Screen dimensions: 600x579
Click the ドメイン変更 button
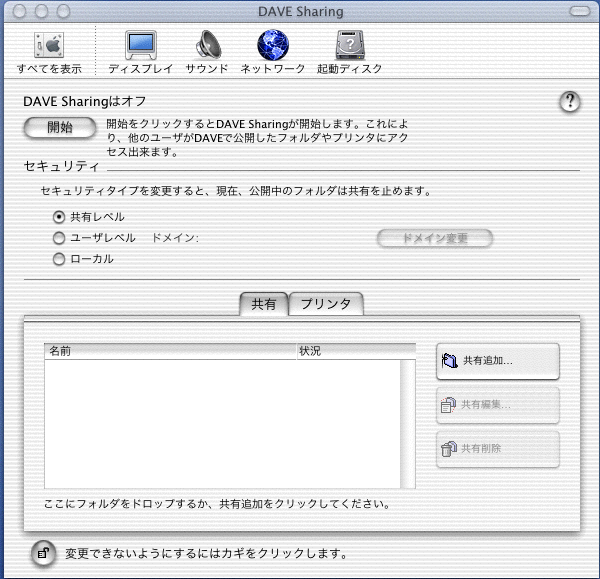[x=435, y=238]
